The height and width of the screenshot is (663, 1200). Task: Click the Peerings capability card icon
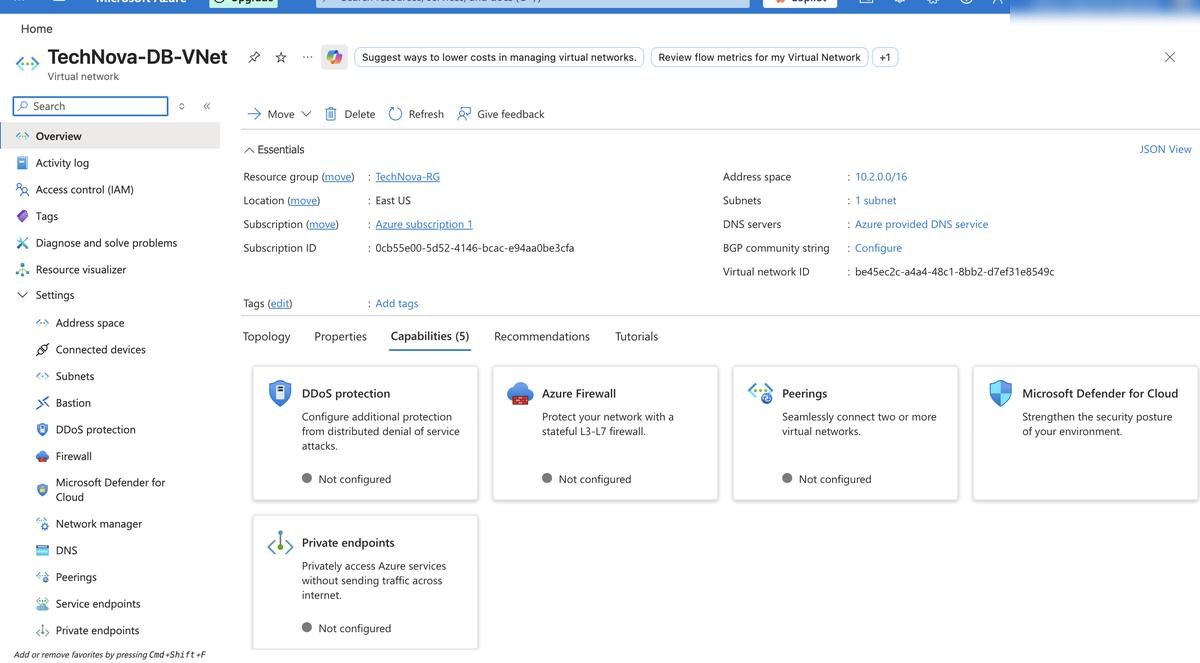(x=760, y=393)
